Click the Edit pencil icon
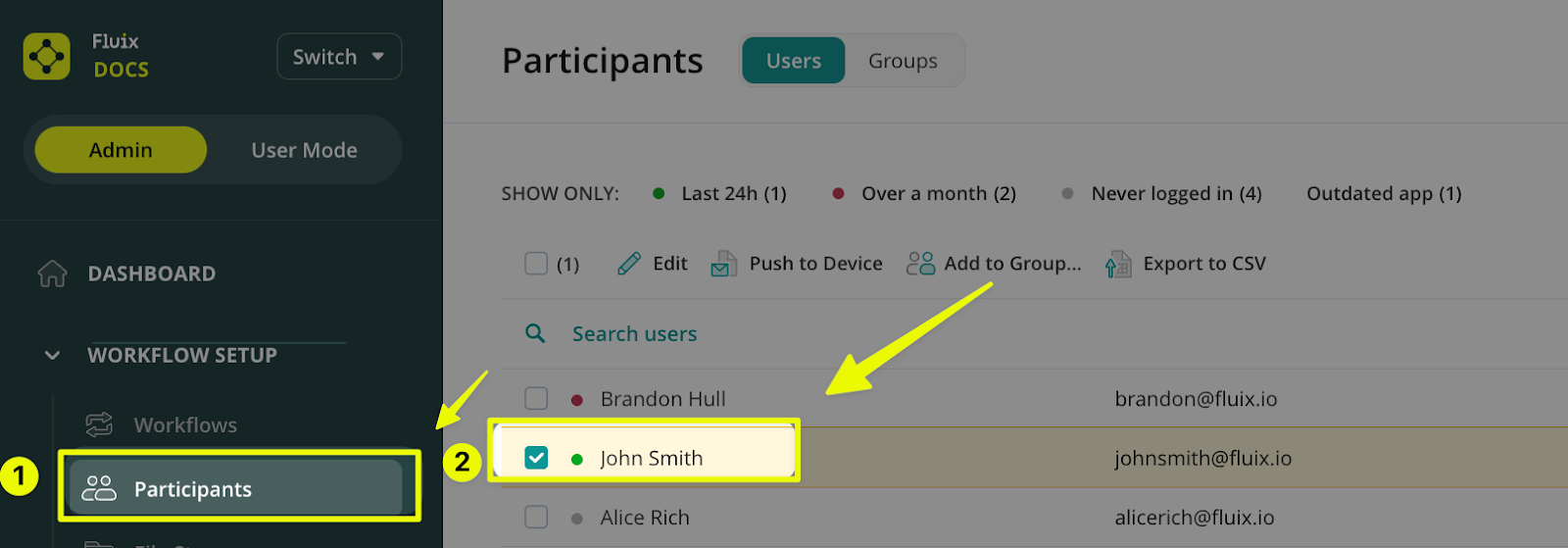 (x=629, y=264)
